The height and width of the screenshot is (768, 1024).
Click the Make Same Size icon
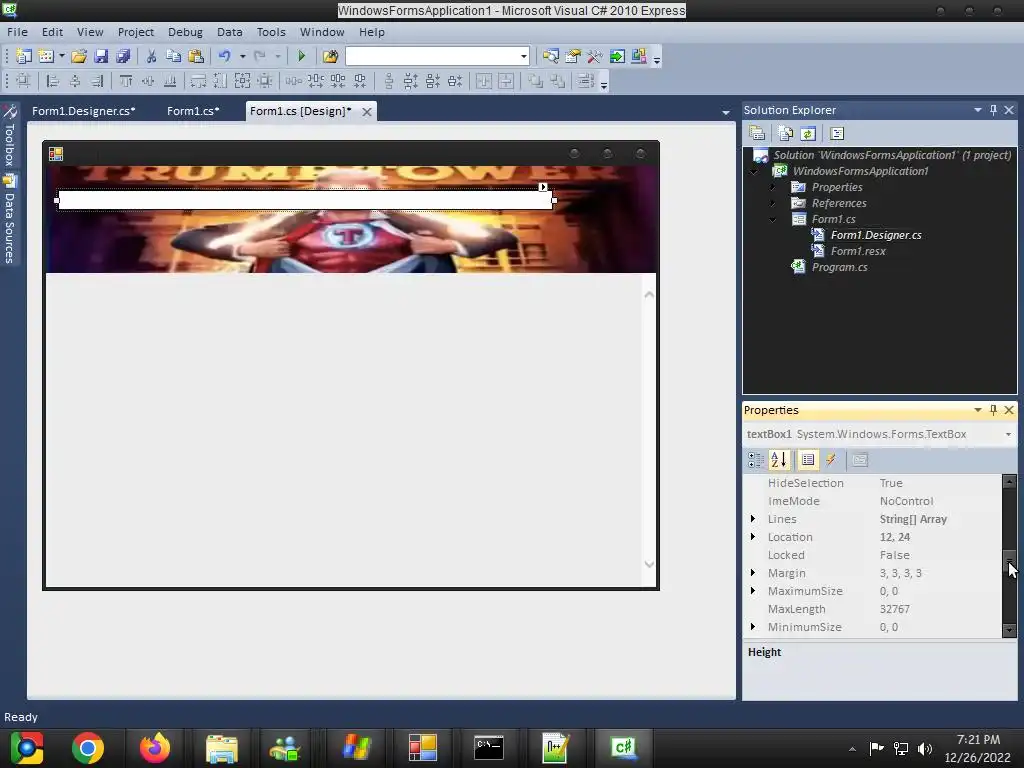click(x=242, y=81)
